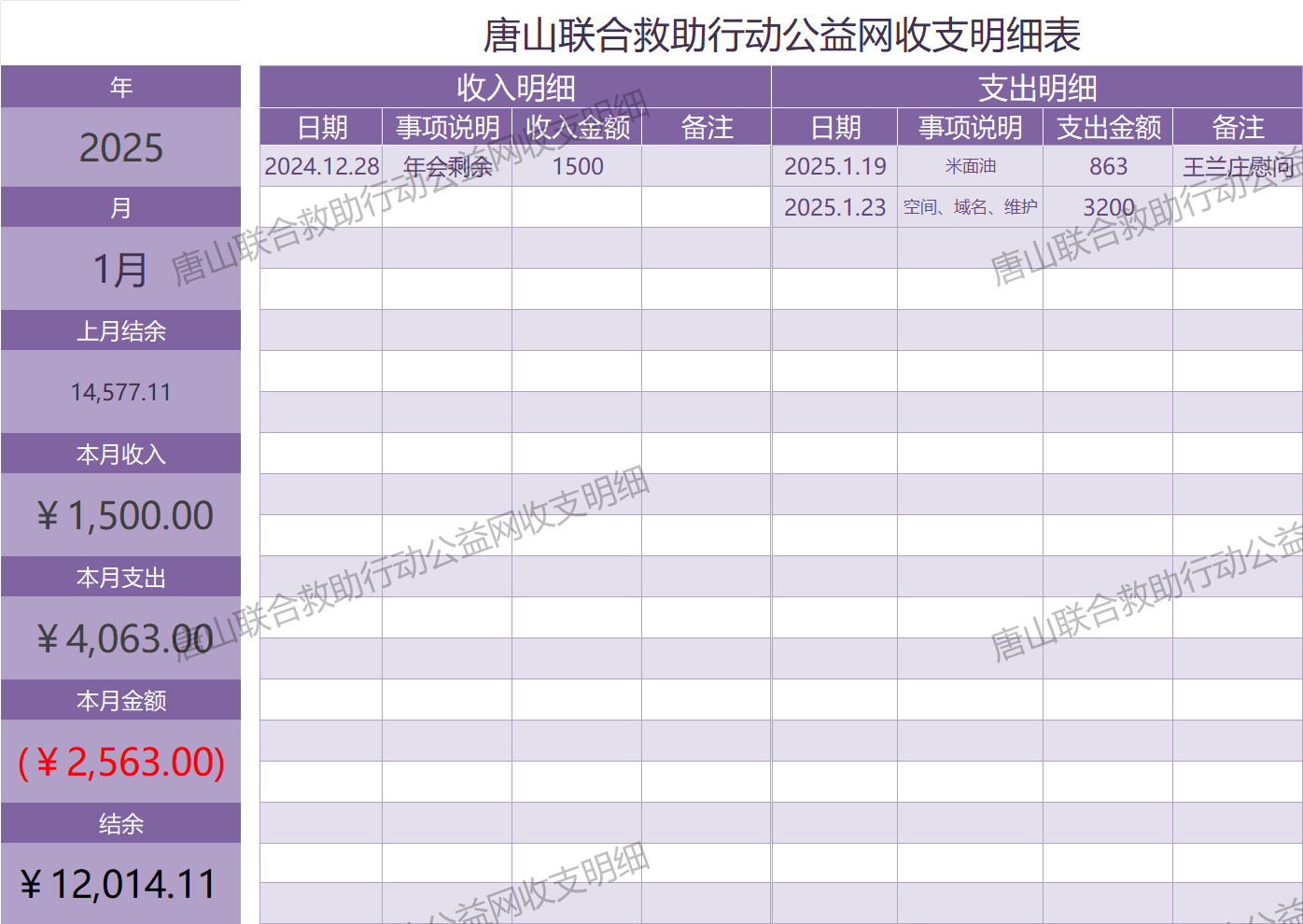
Task: Click the 收入明细 section header
Action: click(x=515, y=88)
